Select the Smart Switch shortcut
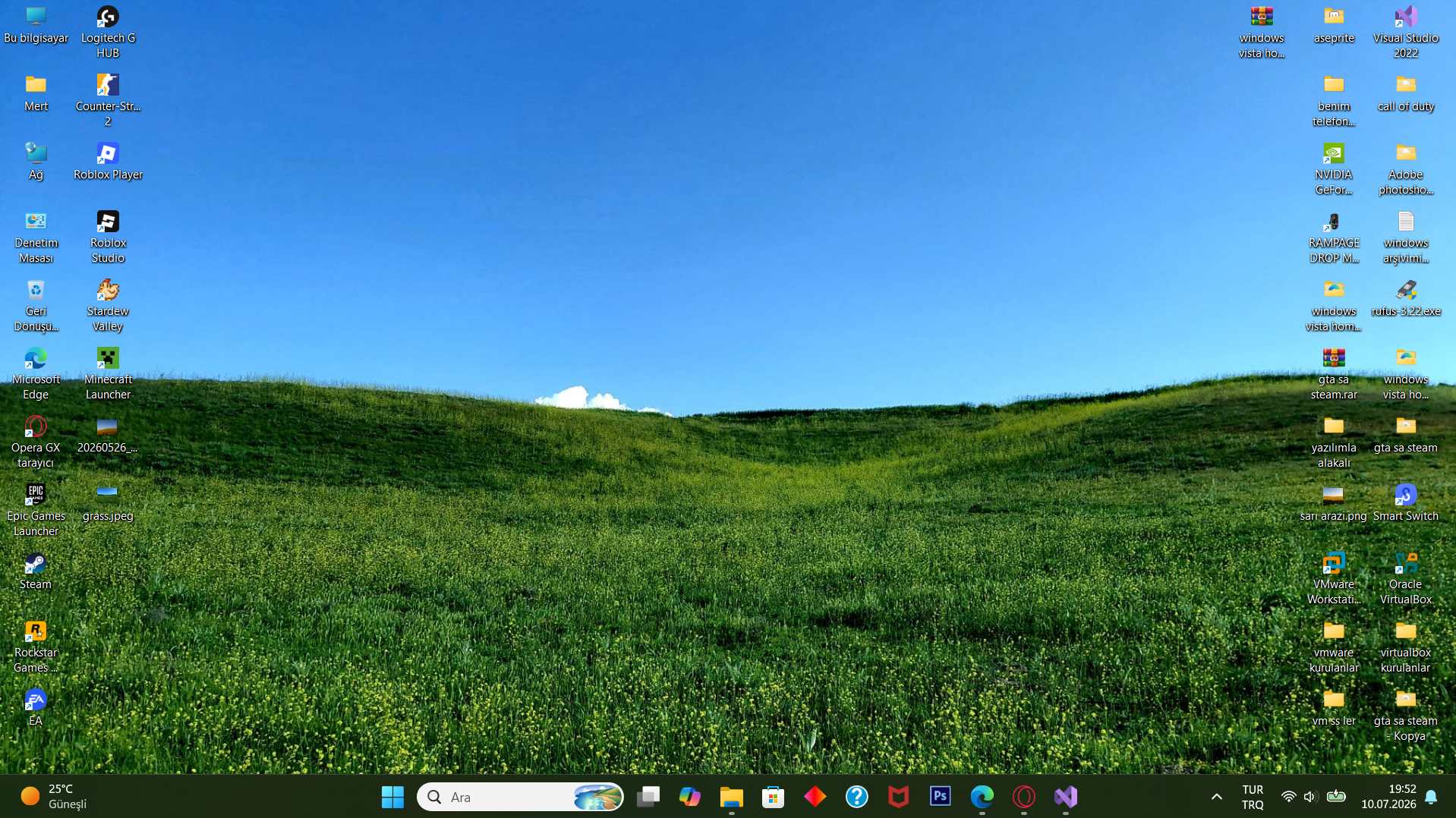Screen dimensions: 1456x818 (1406, 504)
